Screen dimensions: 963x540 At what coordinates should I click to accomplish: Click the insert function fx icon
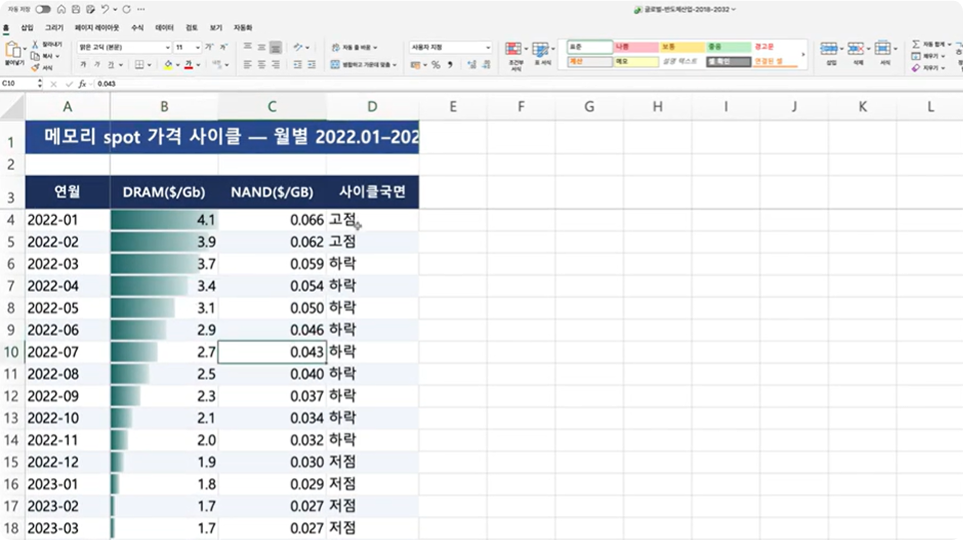pyautogui.click(x=82, y=84)
